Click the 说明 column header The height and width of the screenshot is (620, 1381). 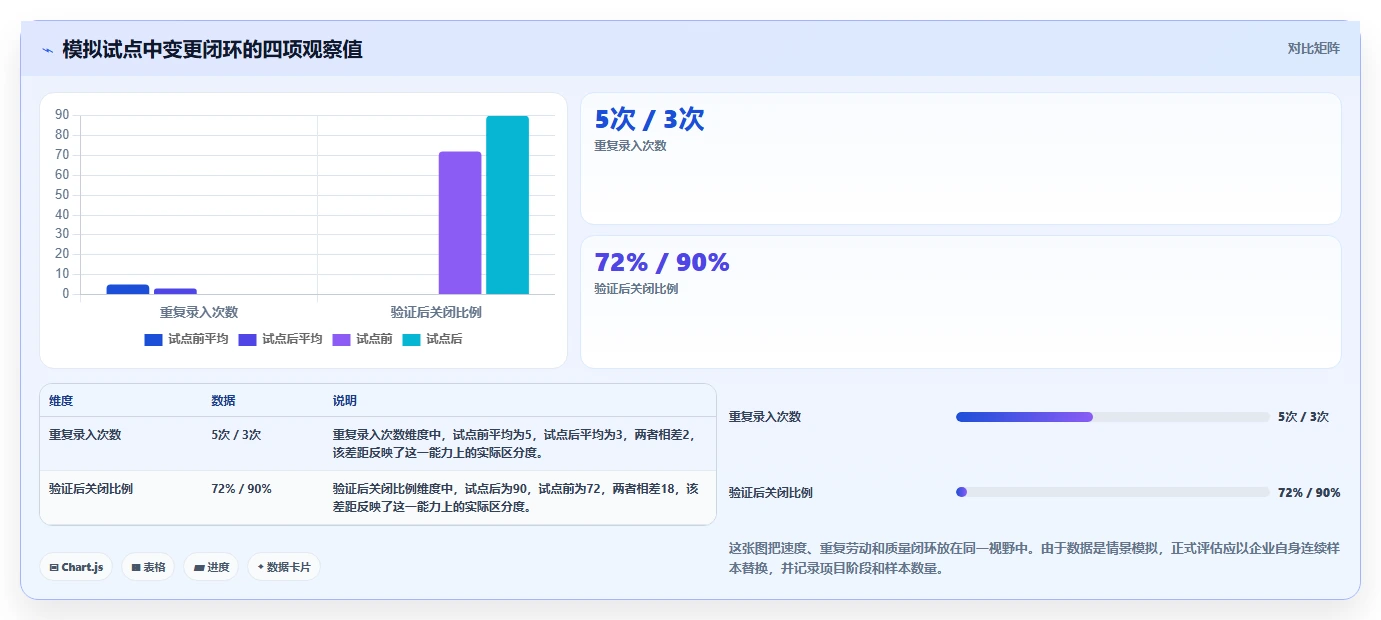(345, 401)
